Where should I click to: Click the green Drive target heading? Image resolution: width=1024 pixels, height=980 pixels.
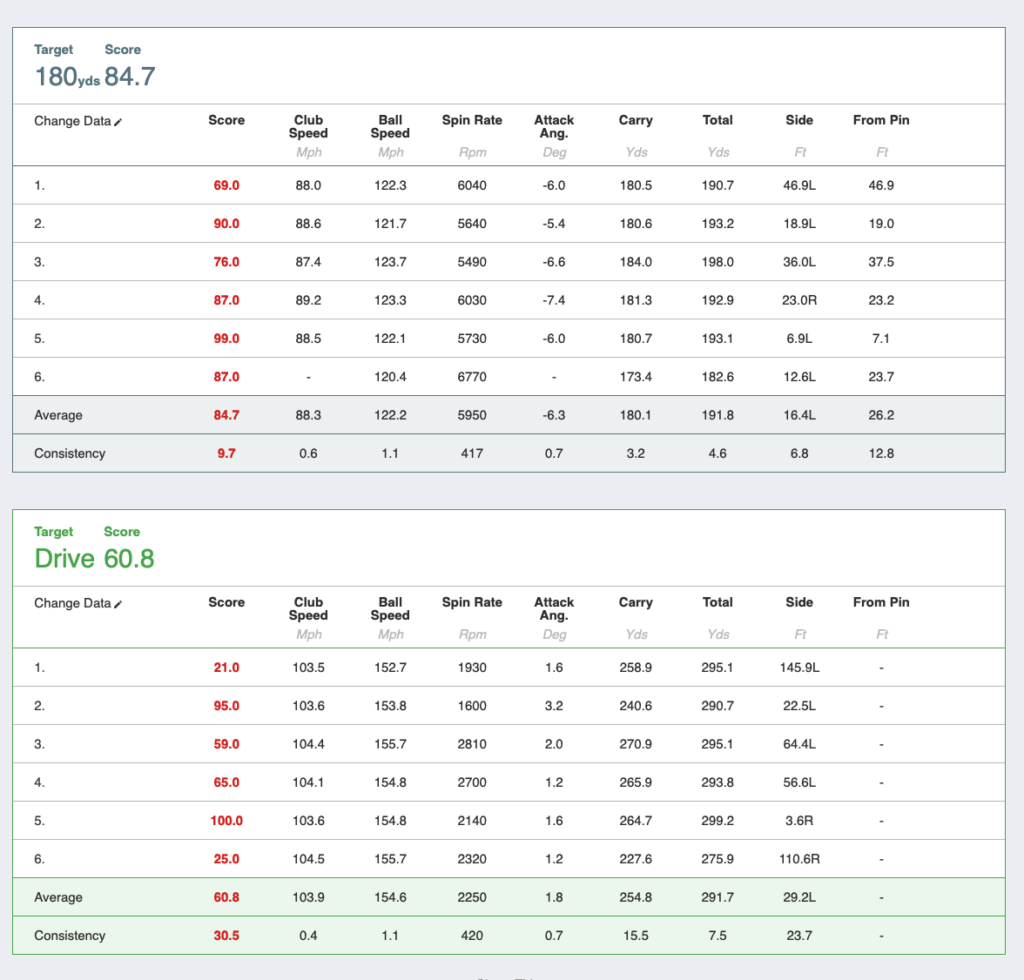64,558
